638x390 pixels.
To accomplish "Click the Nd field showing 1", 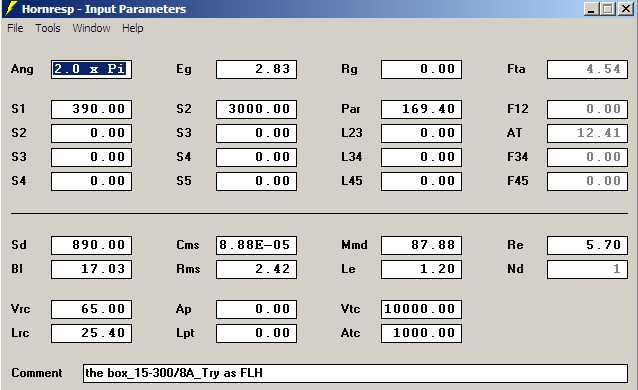I will coord(587,269).
